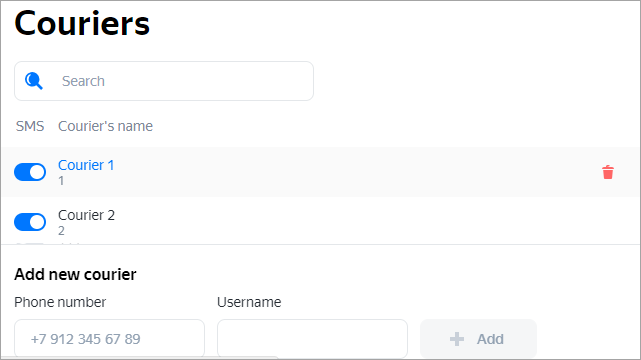641x360 pixels.
Task: Turn off SMS switch for Courier 2
Action: (x=30, y=222)
